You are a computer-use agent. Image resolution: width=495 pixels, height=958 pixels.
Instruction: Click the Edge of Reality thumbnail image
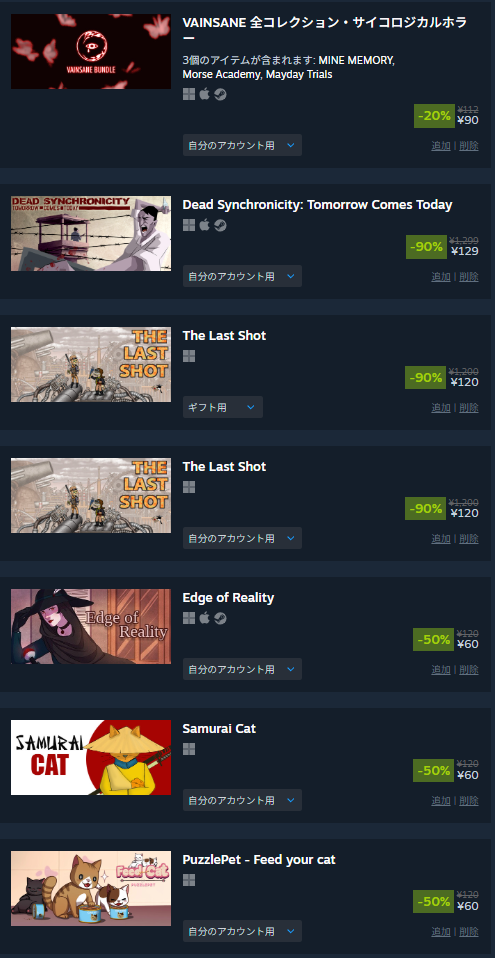click(91, 626)
